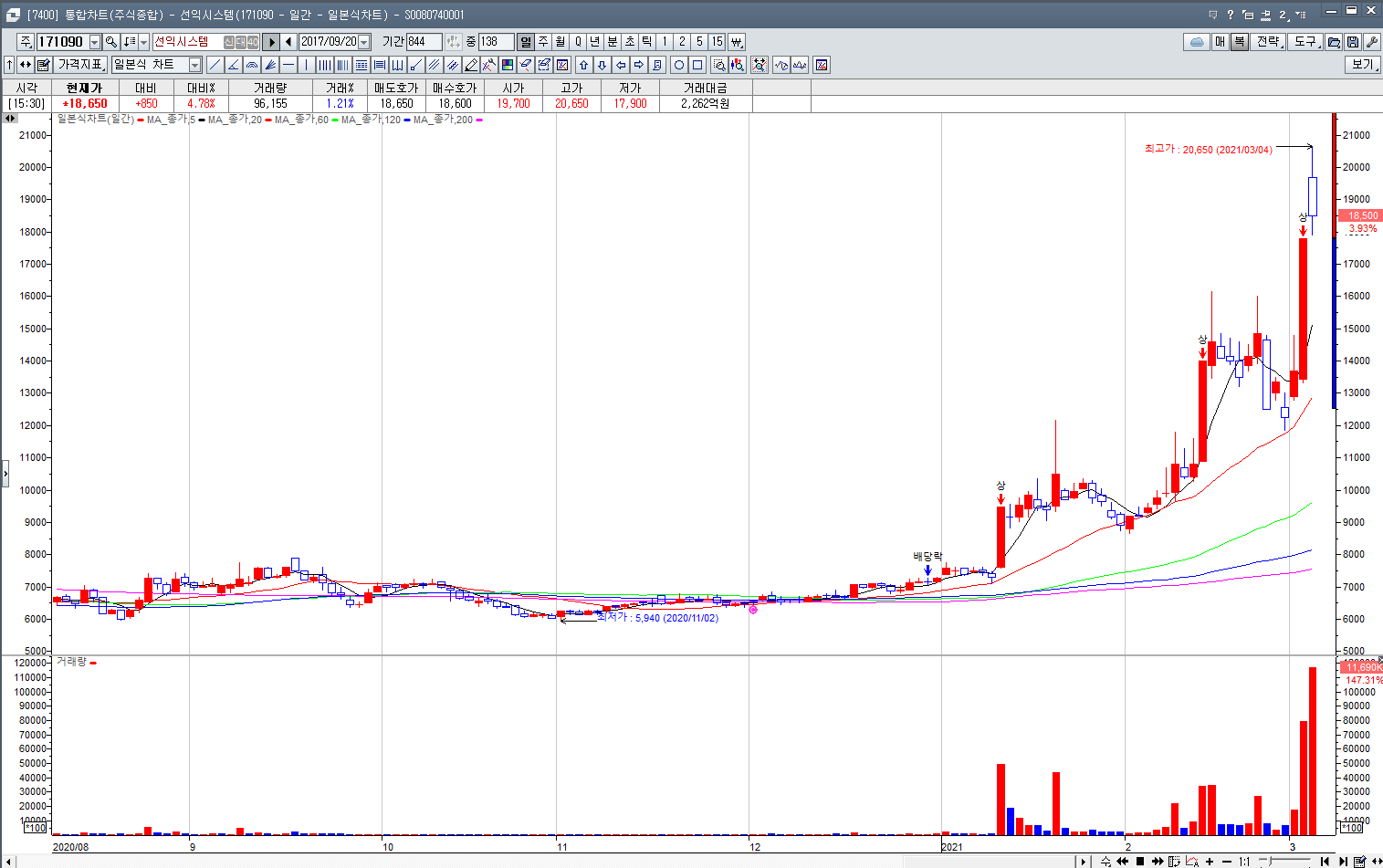
Task: Click the left arrow marker tool
Action: coord(621,65)
